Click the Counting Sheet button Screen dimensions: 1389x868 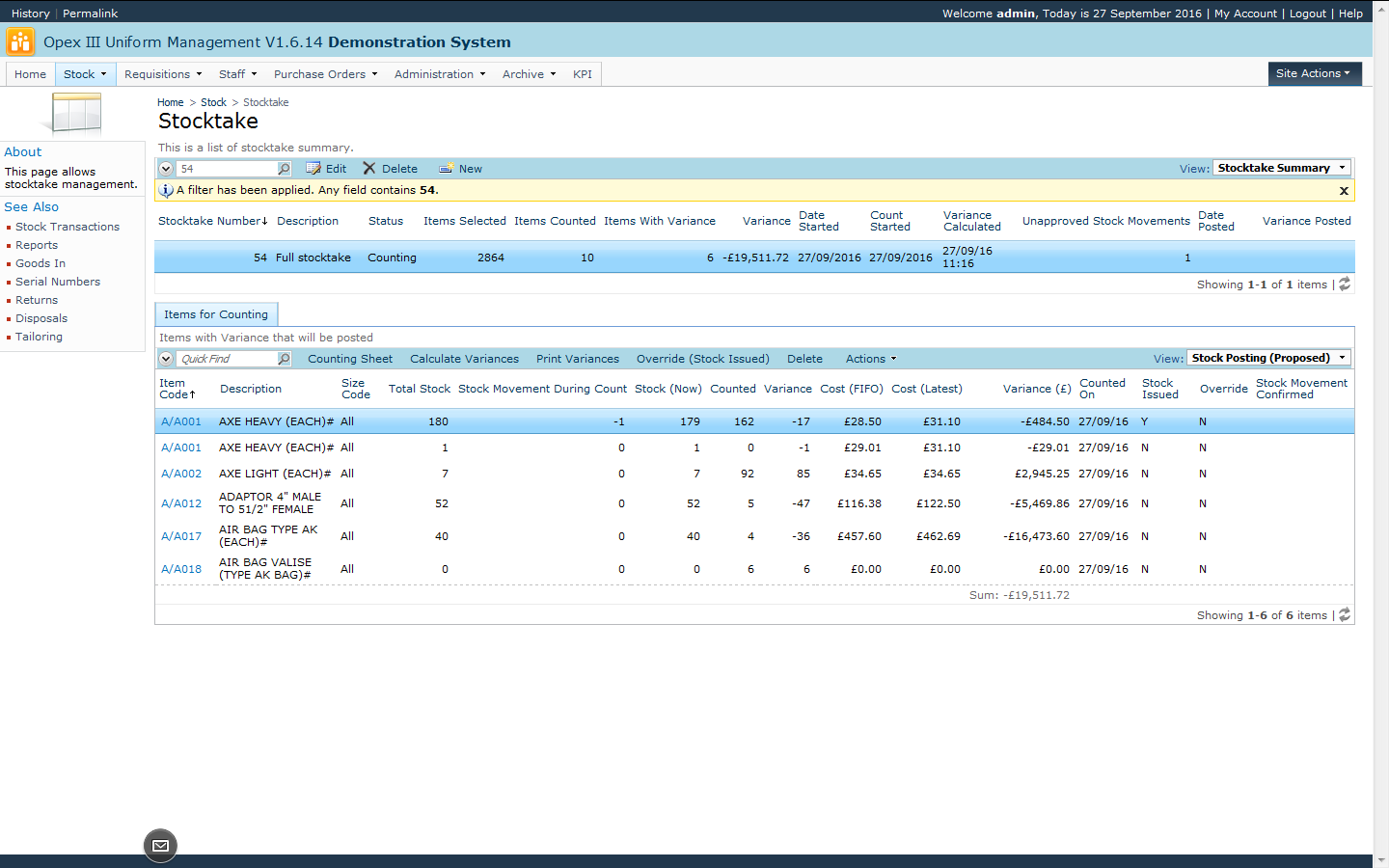[350, 359]
